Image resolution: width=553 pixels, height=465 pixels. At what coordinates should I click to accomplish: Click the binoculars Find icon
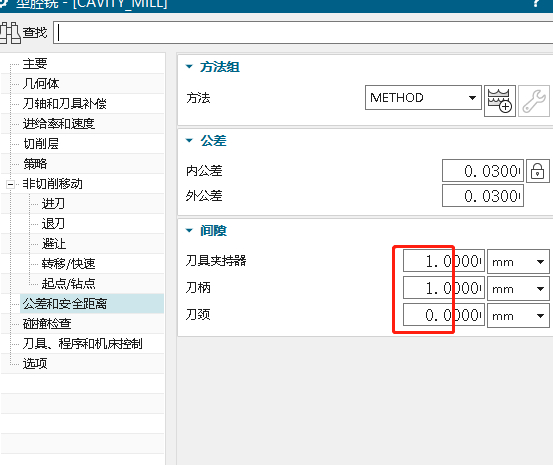tap(10, 33)
